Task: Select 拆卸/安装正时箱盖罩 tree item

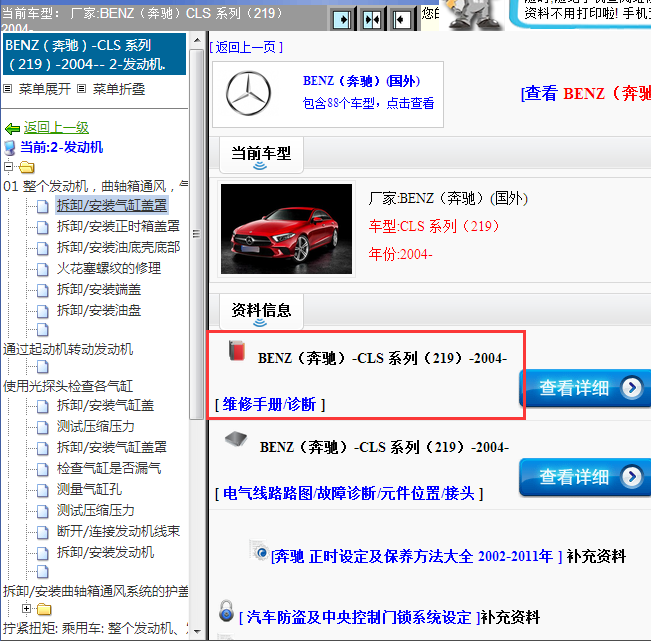Action: (x=118, y=226)
